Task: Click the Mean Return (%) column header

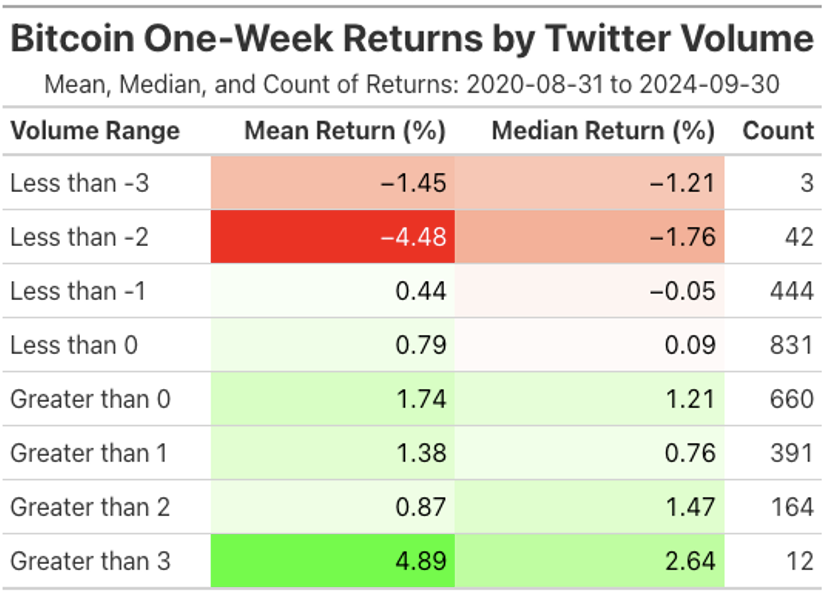Action: point(345,131)
